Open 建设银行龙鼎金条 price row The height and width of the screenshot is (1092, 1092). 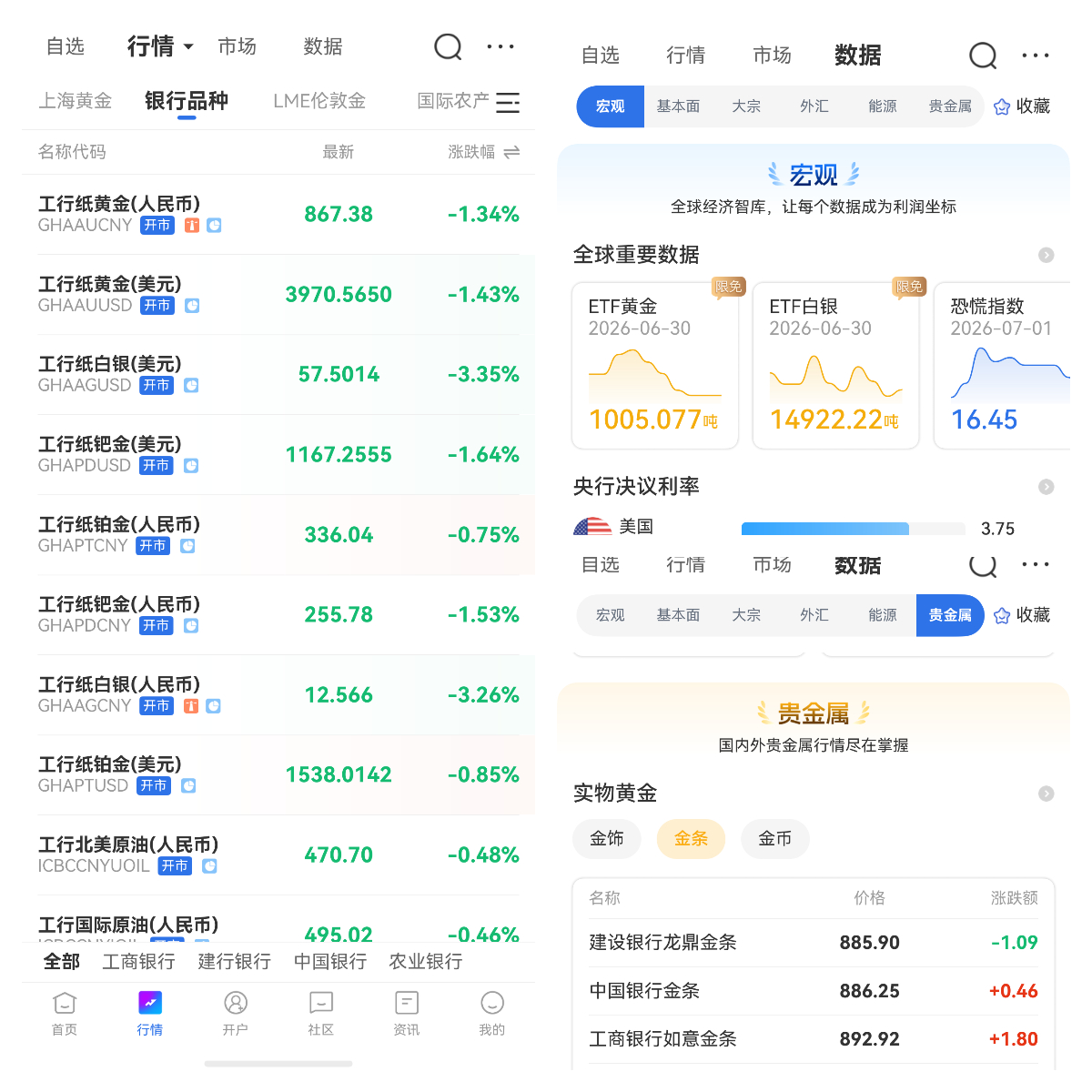coord(814,943)
